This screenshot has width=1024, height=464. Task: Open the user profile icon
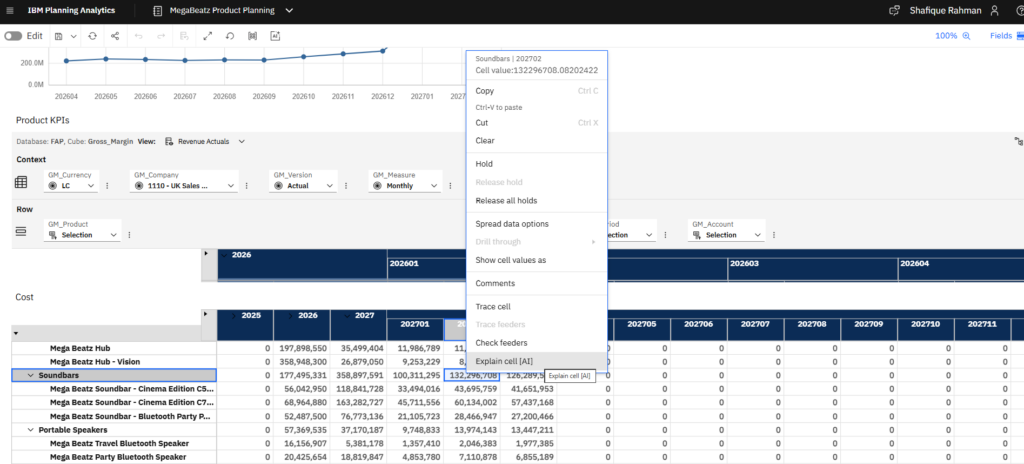coord(994,10)
